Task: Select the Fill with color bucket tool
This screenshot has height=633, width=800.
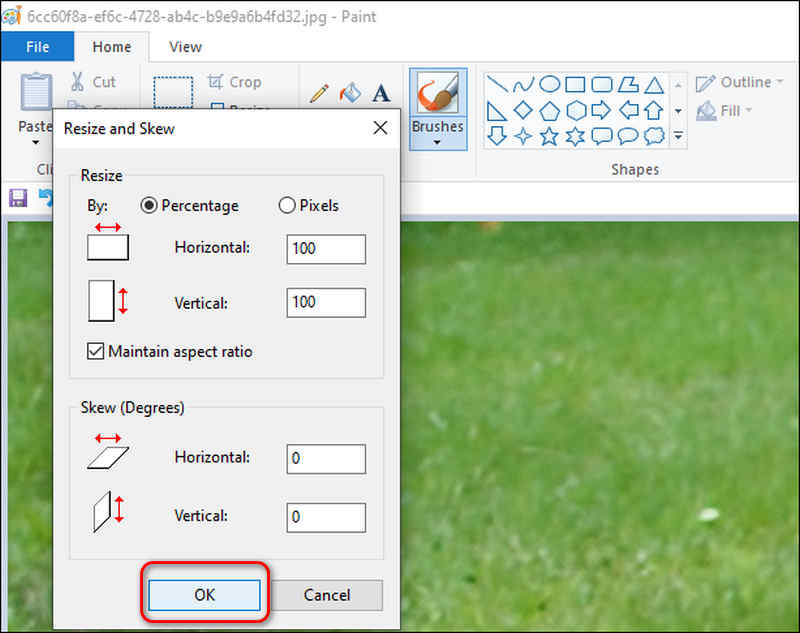Action: click(x=351, y=93)
